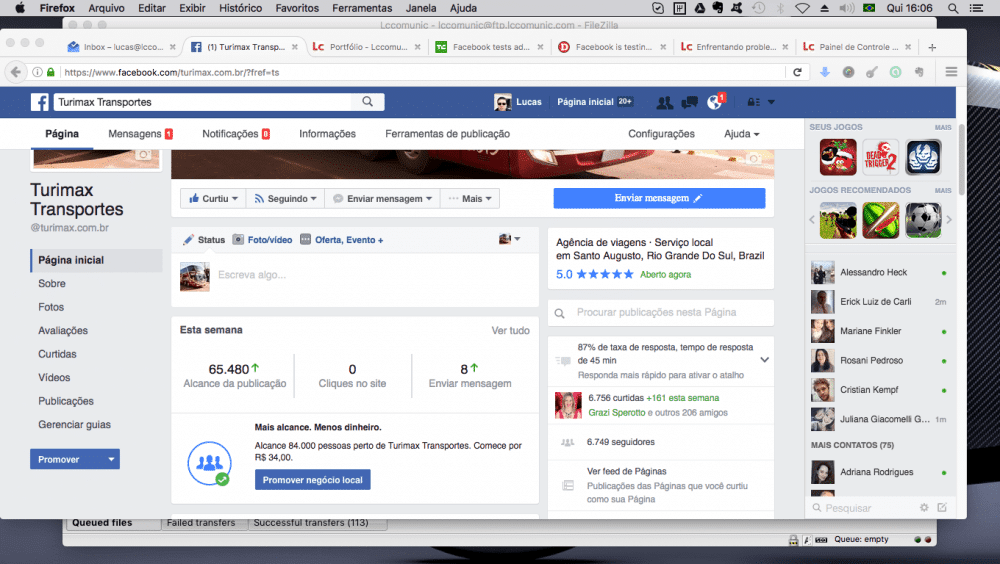Click the camera icon on cover photo
This screenshot has height=564, width=1000.
[754, 158]
